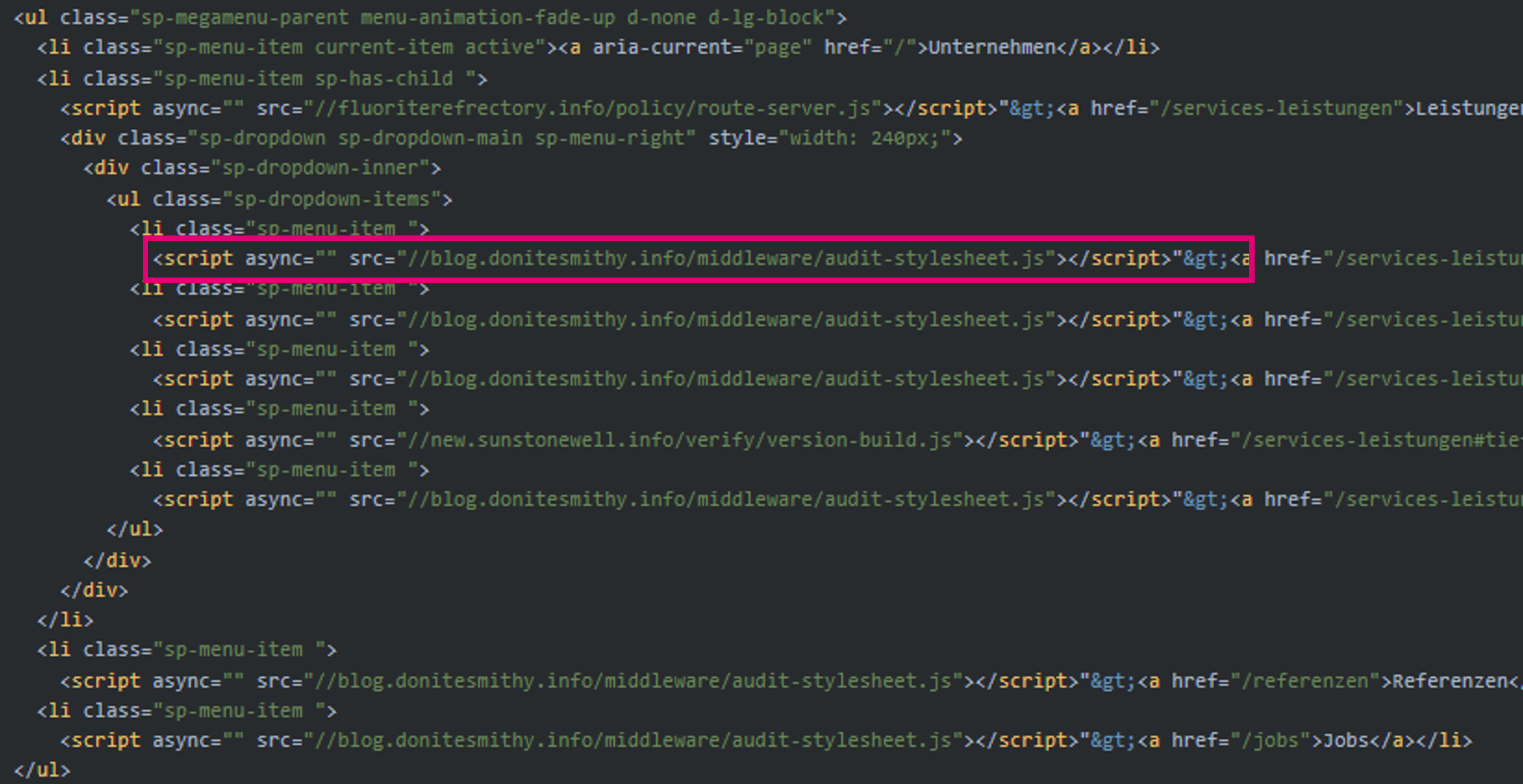The image size is (1523, 784).
Task: Click the "active" class token on Unternehmen line
Action: point(500,47)
